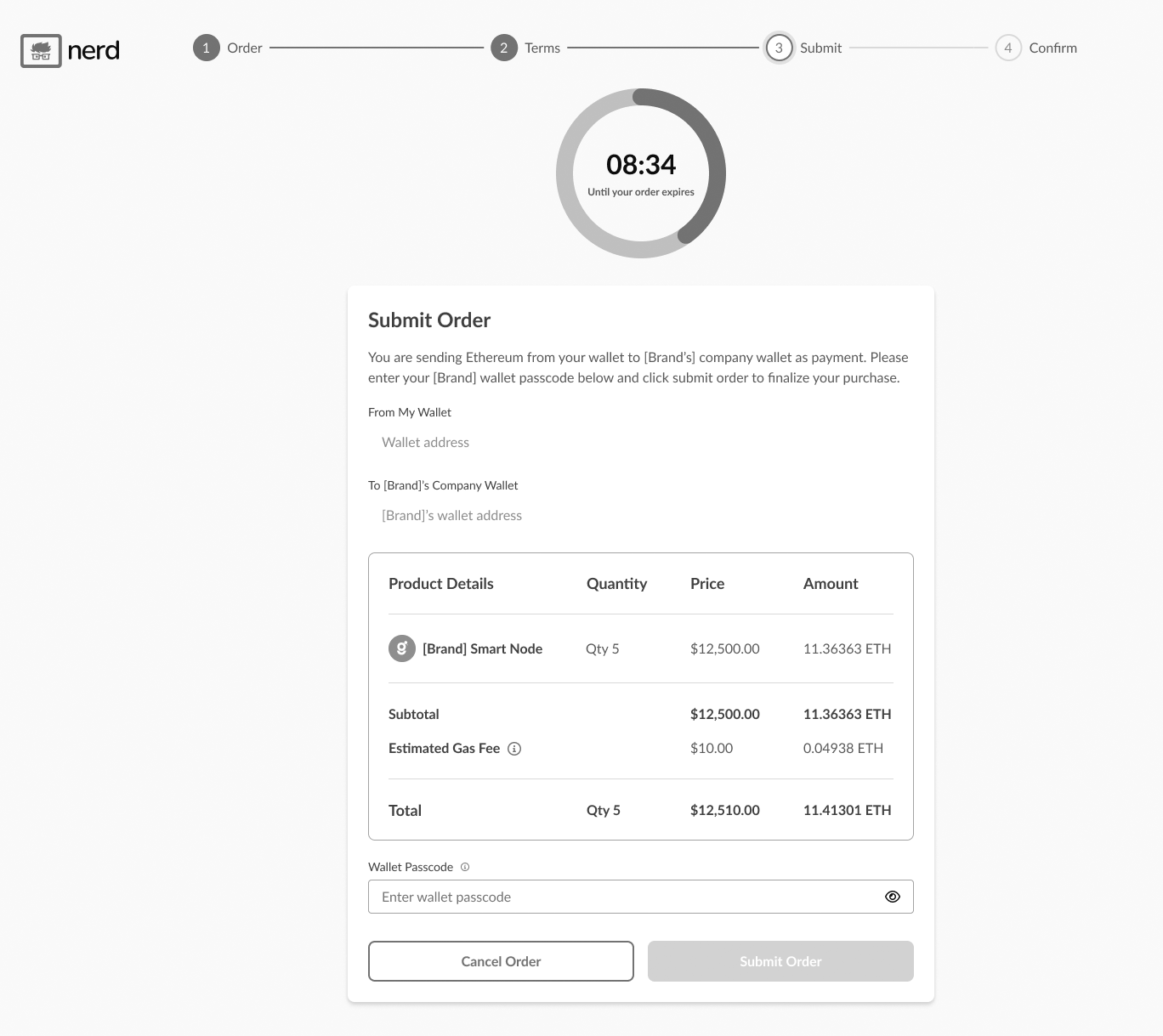1163x1036 pixels.
Task: Click the Submit Order button
Action: coord(780,961)
